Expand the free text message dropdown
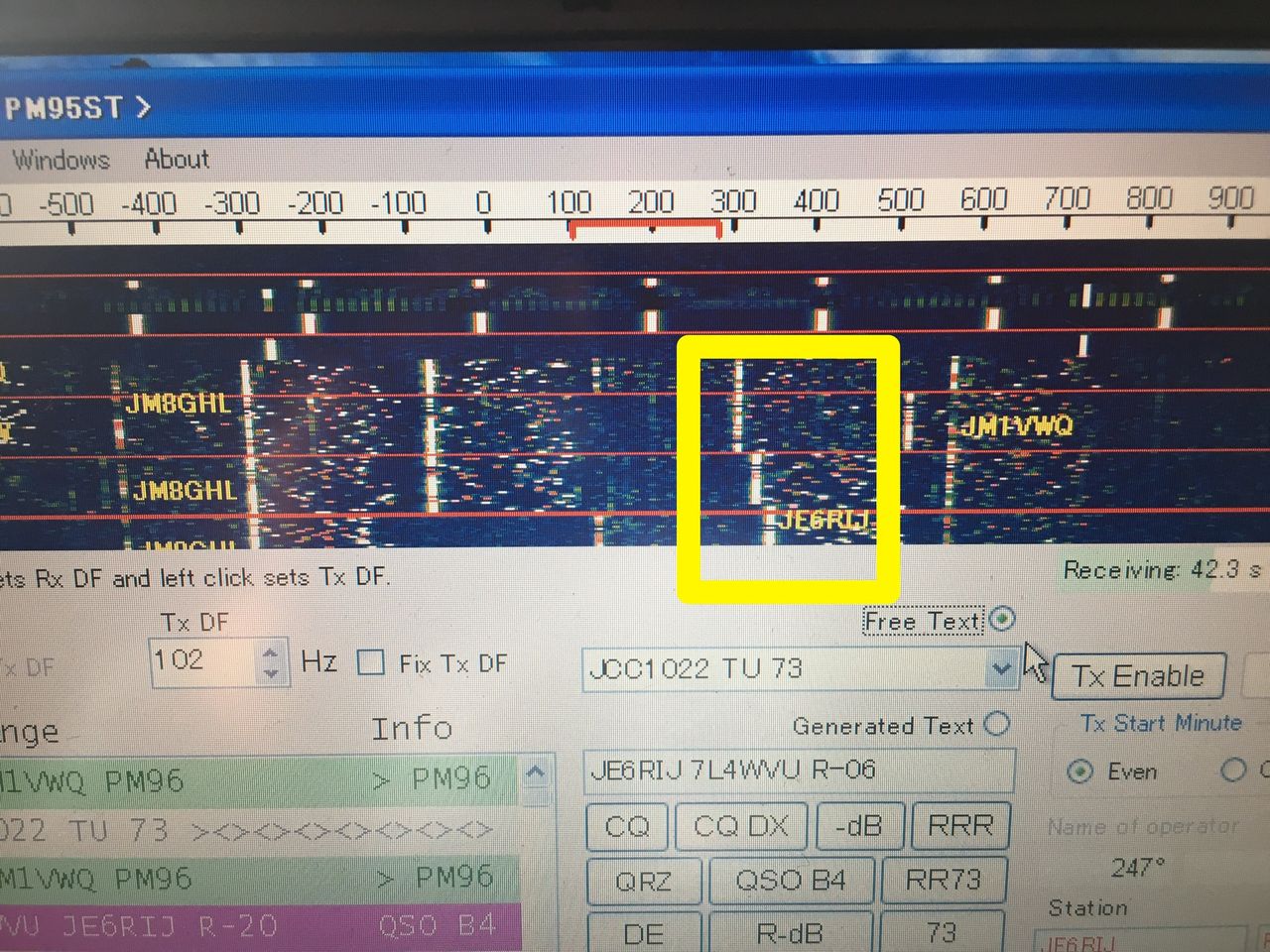Image resolution: width=1270 pixels, height=952 pixels. 1001,669
